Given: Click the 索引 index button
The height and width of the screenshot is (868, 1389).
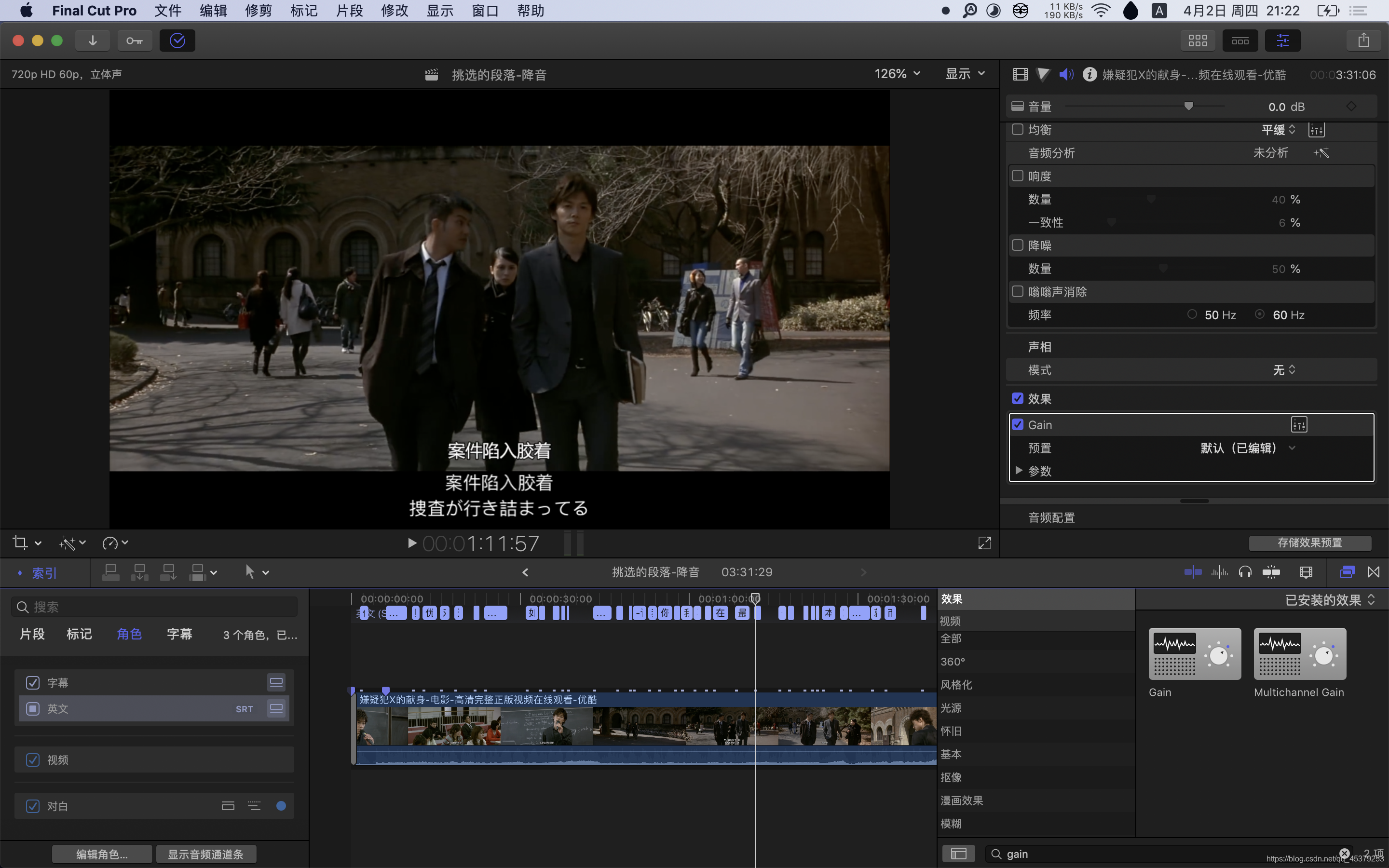Looking at the screenshot, I should pyautogui.click(x=45, y=573).
